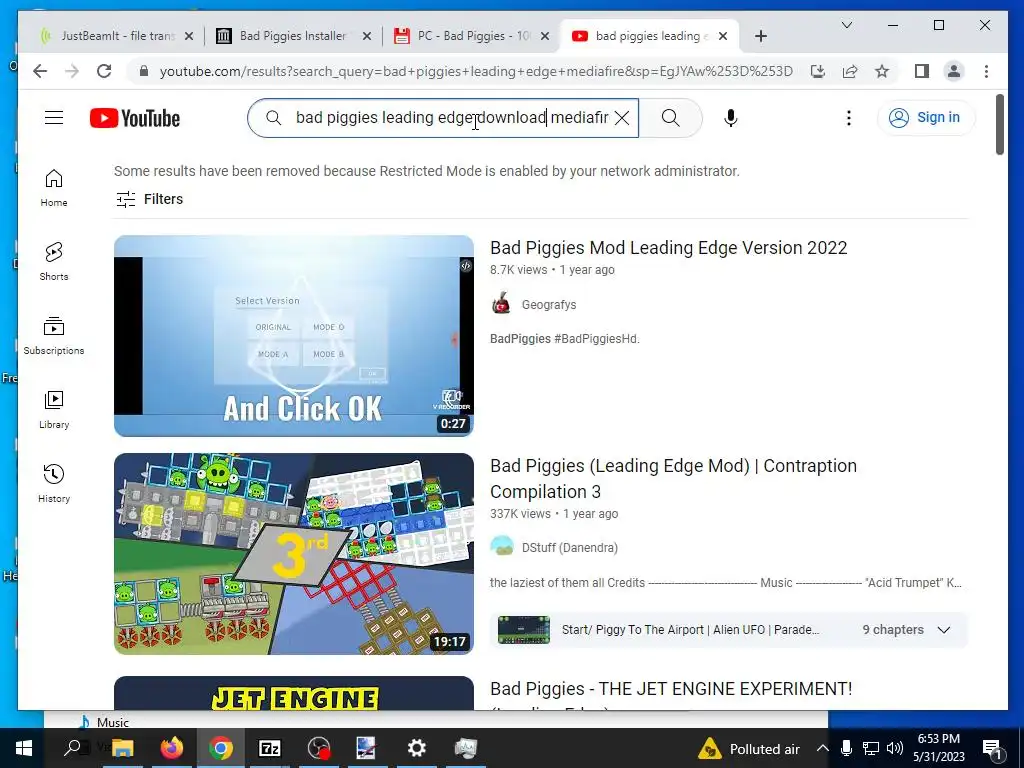
Task: Open the DStuff (Danendra) channel avatar
Action: [502, 547]
